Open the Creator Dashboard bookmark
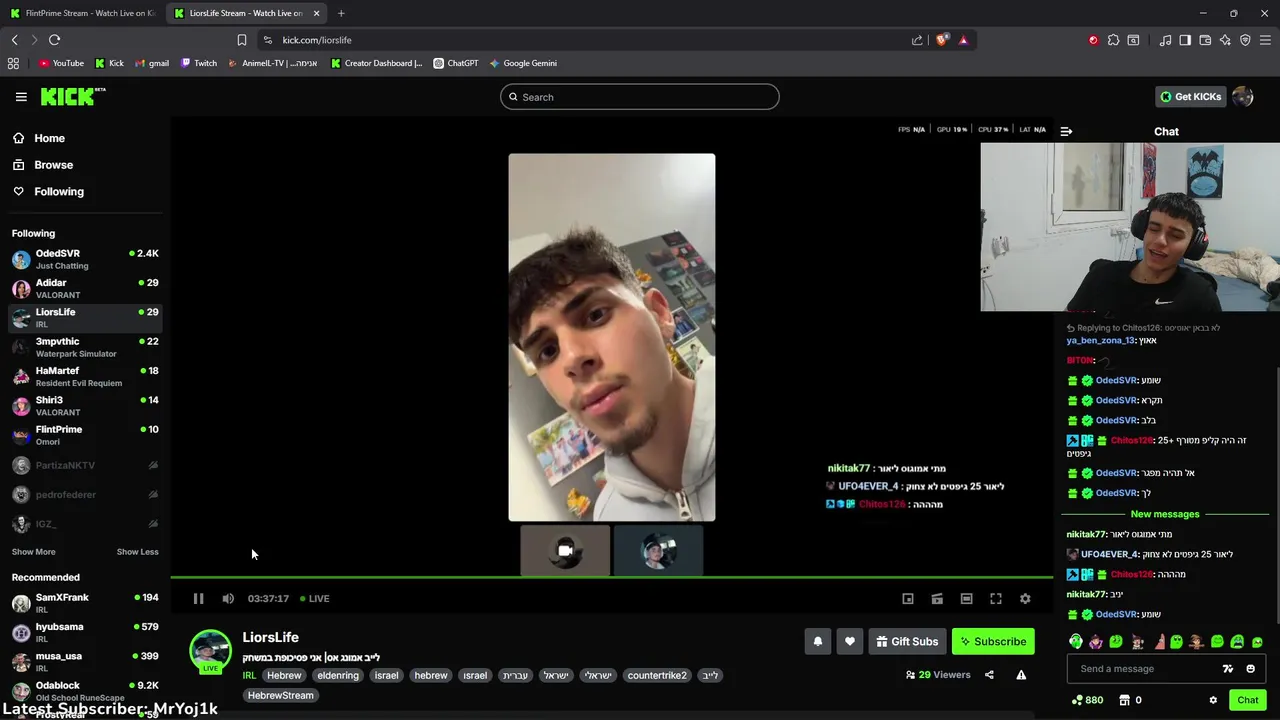Image resolution: width=1280 pixels, height=720 pixels. (x=377, y=63)
